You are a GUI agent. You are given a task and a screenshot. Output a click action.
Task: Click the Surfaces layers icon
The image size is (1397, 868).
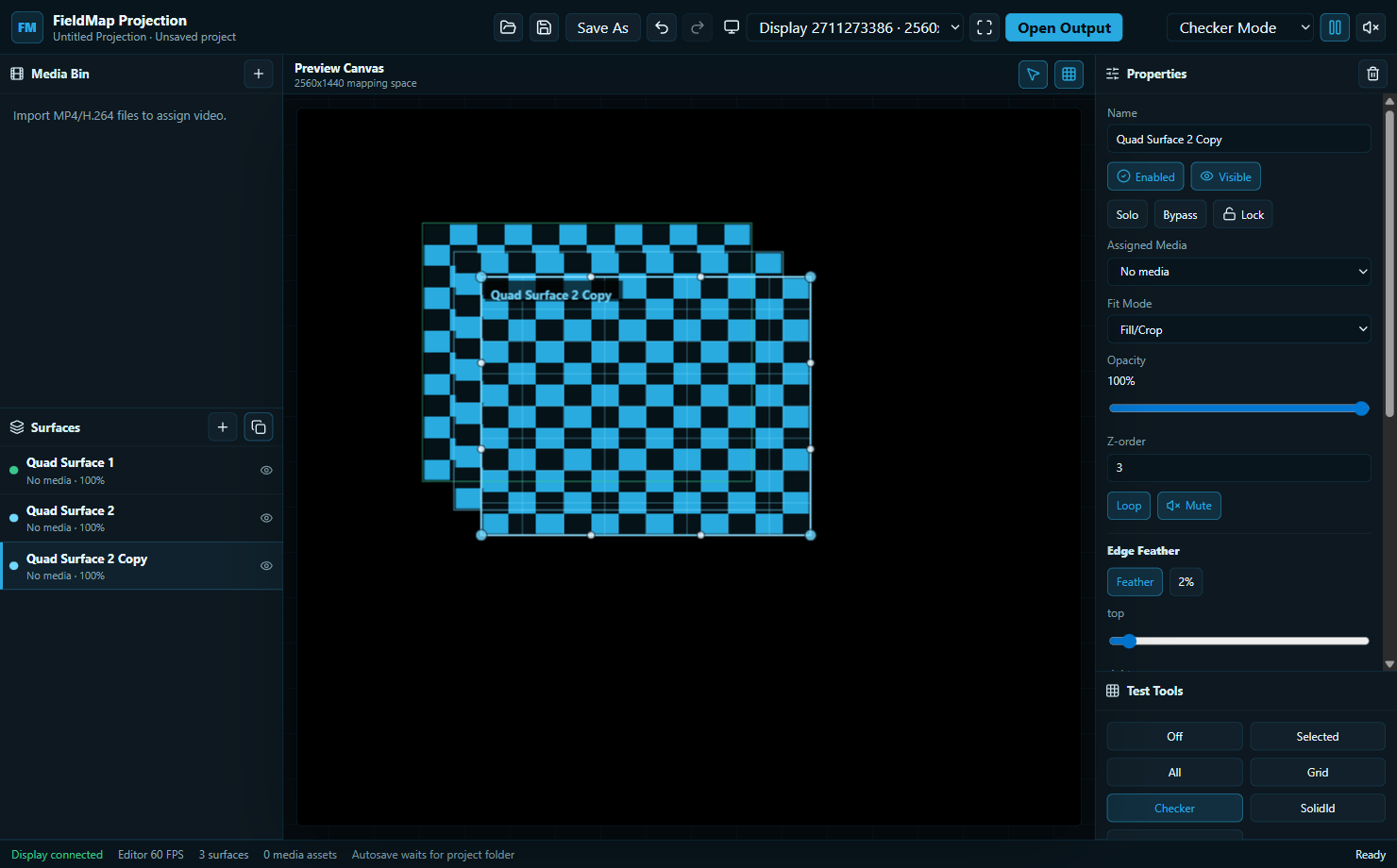pos(17,427)
